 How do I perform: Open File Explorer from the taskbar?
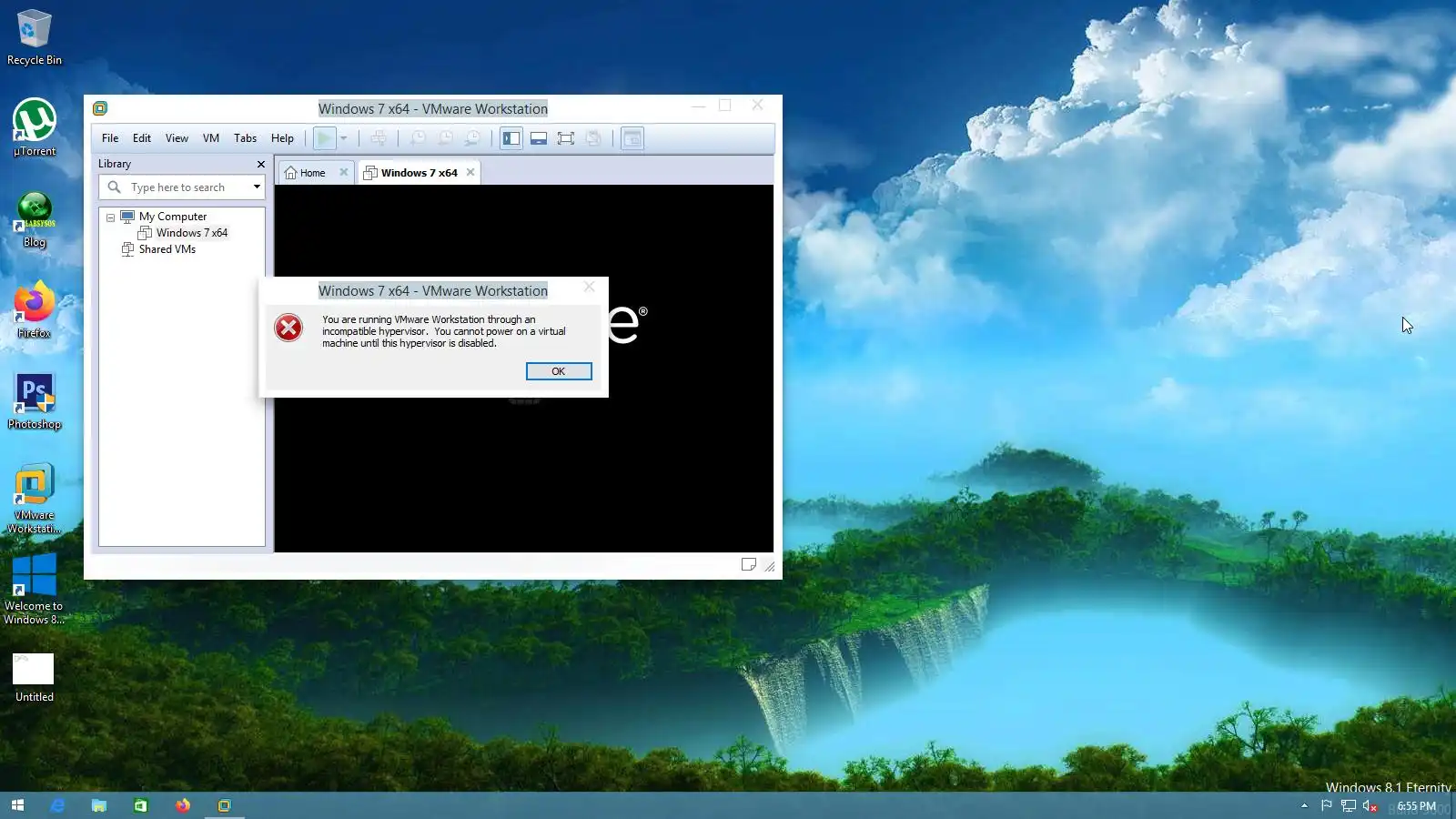click(99, 805)
